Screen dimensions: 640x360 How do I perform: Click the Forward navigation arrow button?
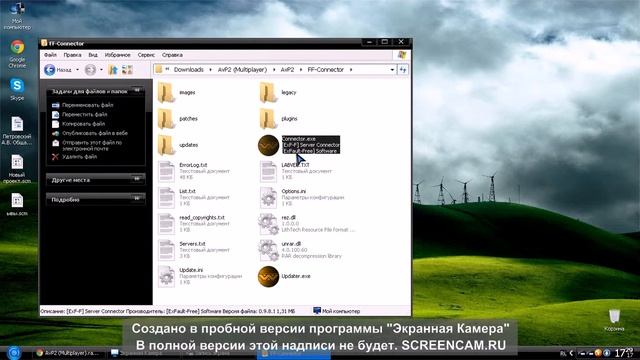(90, 70)
